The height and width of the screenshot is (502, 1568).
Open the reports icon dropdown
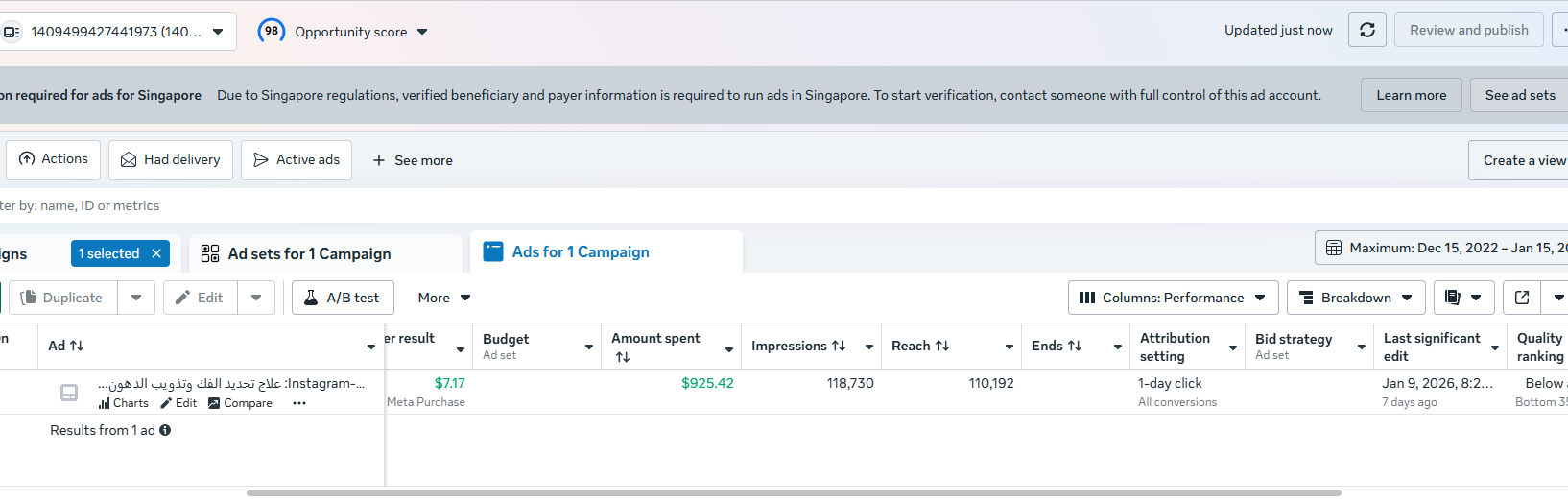[1463, 298]
